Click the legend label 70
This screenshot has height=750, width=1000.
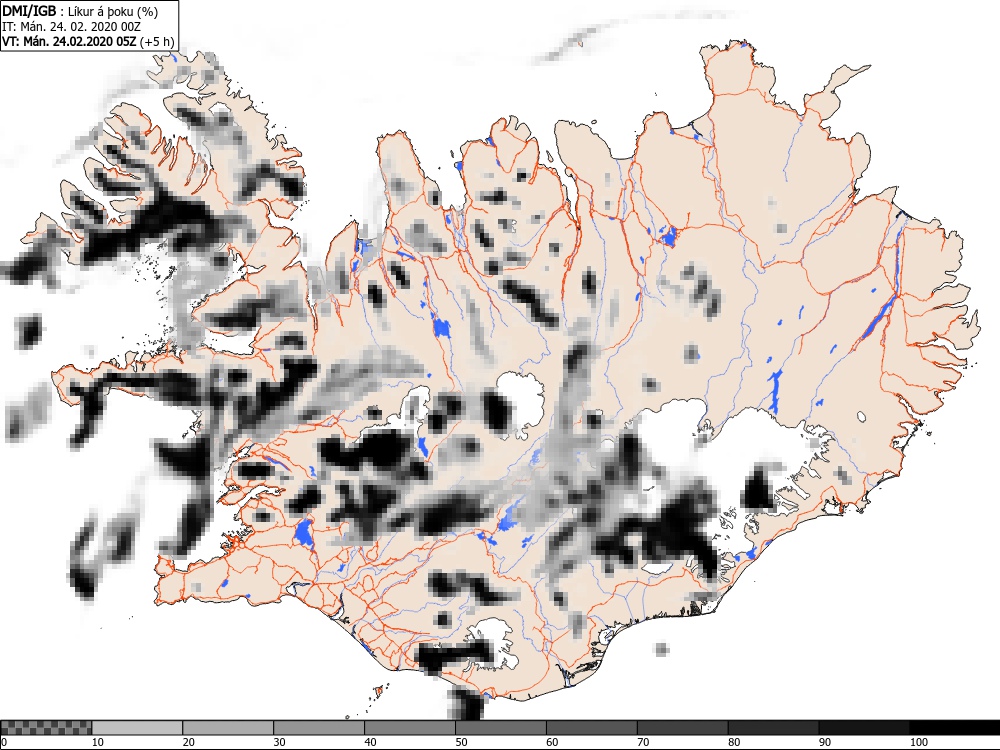pos(643,742)
